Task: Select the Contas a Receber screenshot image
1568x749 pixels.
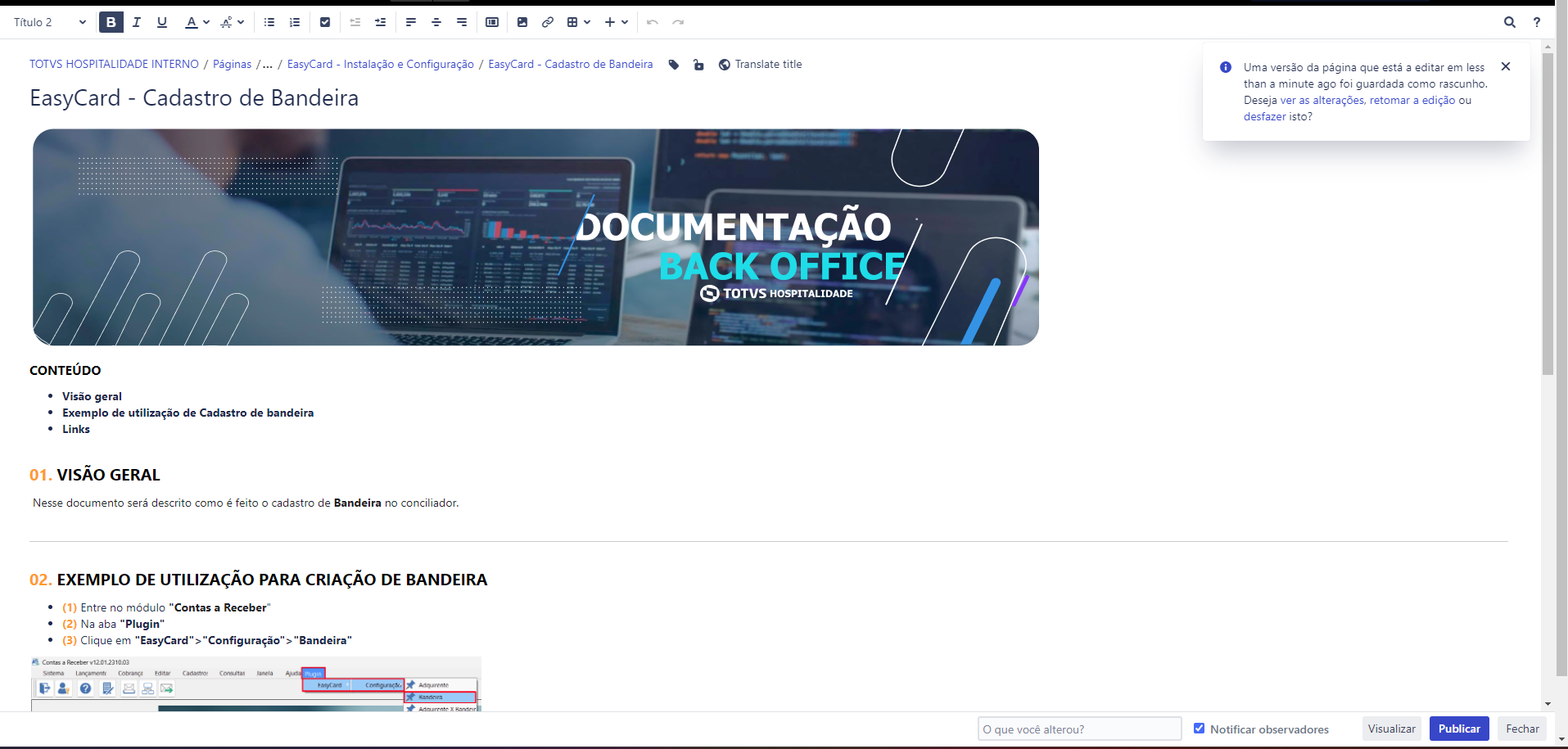Action: pos(256,684)
